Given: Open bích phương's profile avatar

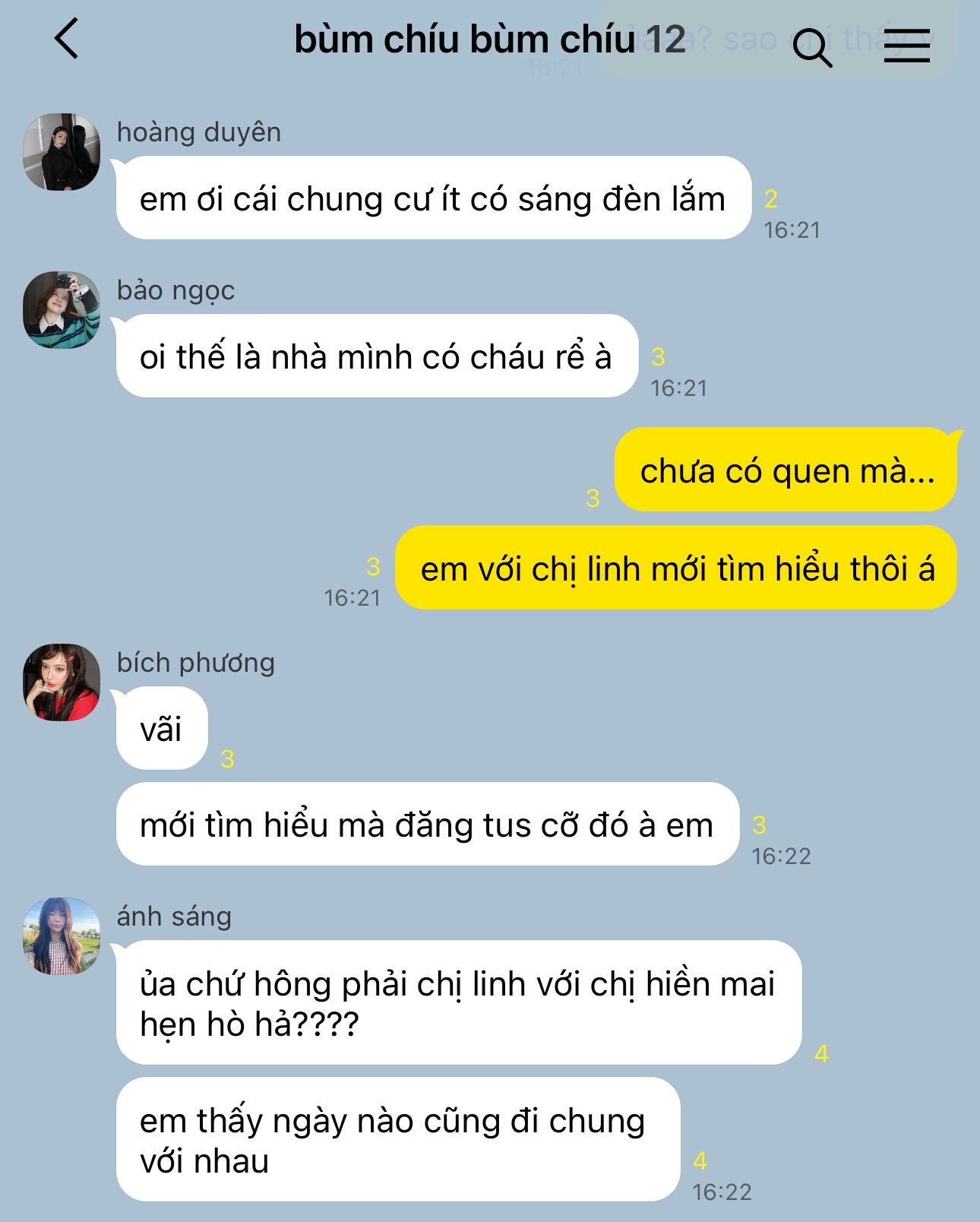Looking at the screenshot, I should (x=62, y=682).
